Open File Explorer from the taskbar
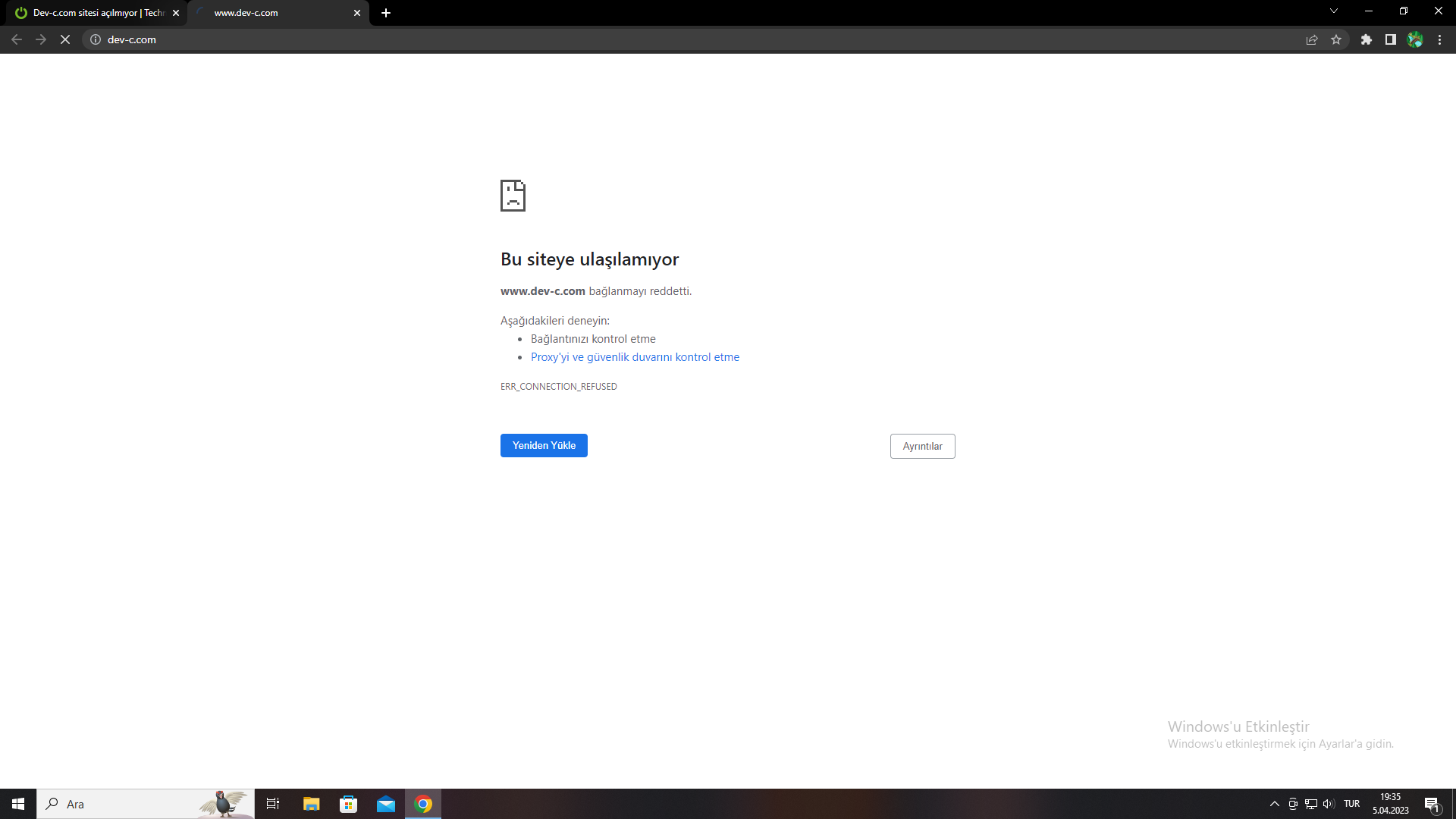Screen dimensions: 1456x819 click(311, 804)
